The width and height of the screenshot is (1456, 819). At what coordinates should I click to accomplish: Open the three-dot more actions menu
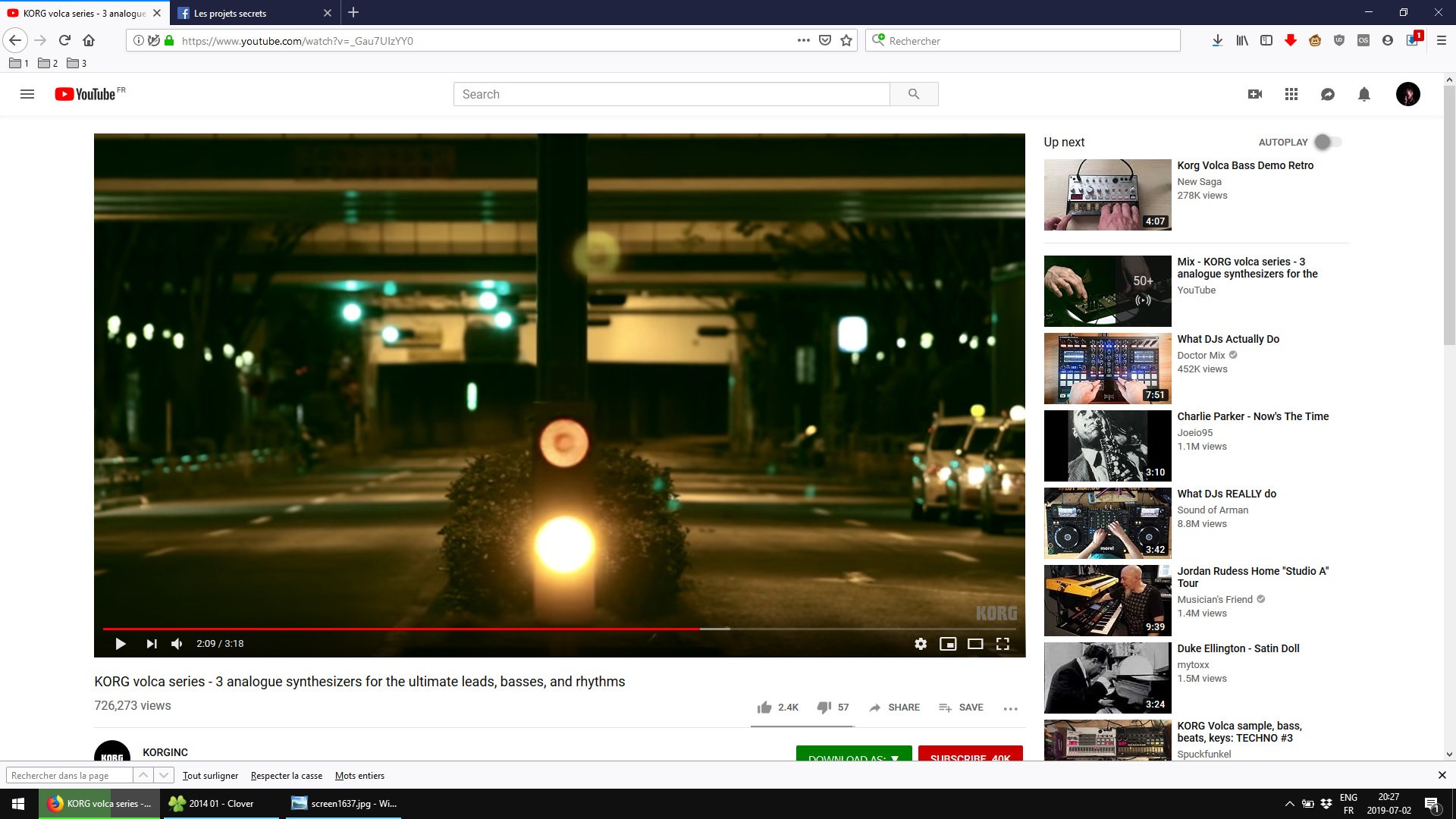point(1010,708)
